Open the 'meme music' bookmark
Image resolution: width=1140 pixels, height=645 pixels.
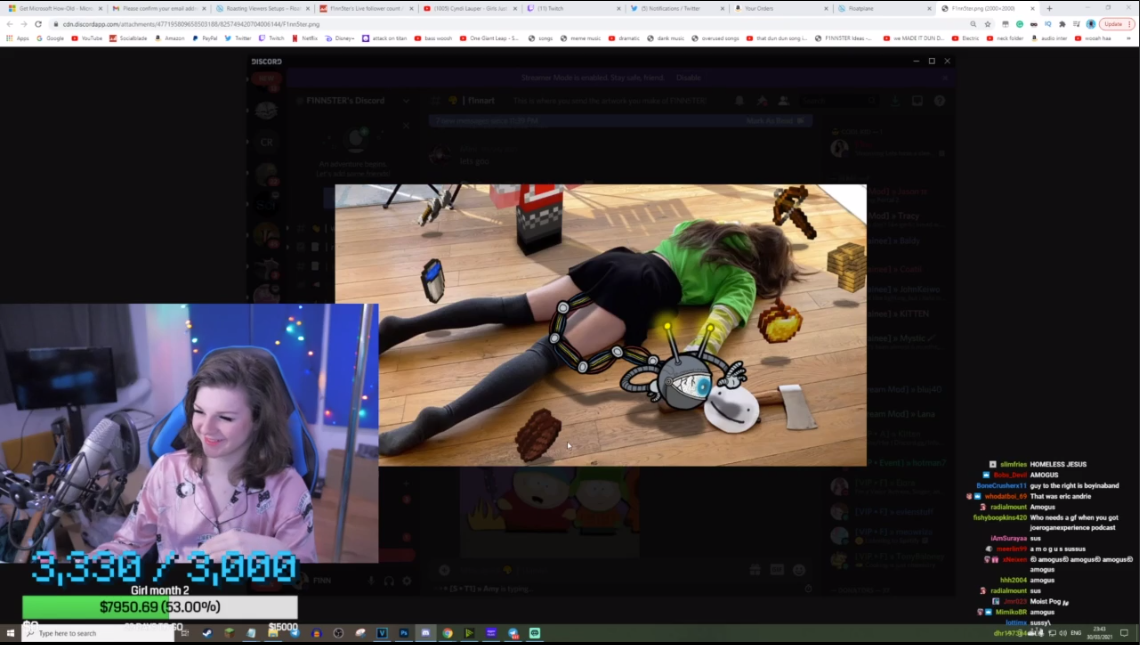[581, 38]
